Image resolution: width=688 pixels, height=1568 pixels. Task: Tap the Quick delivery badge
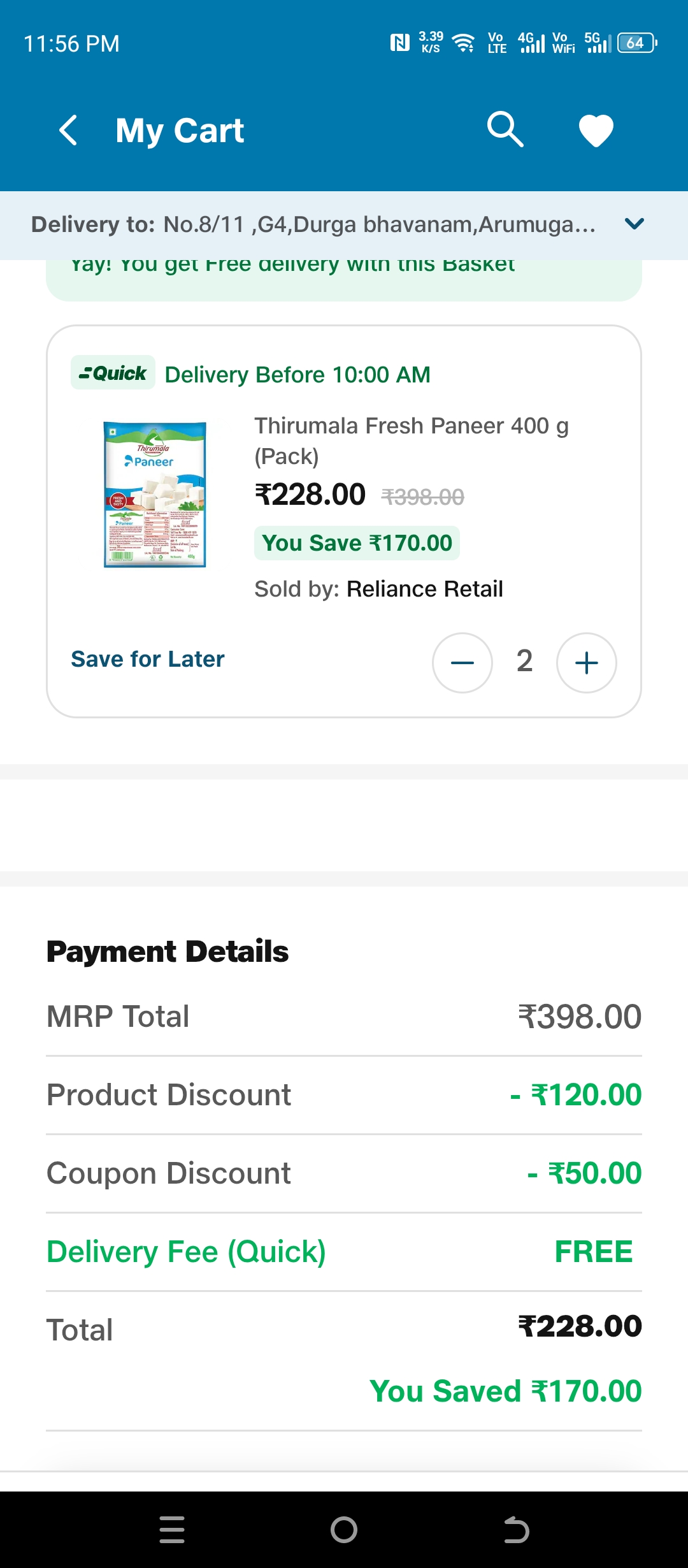[113, 373]
